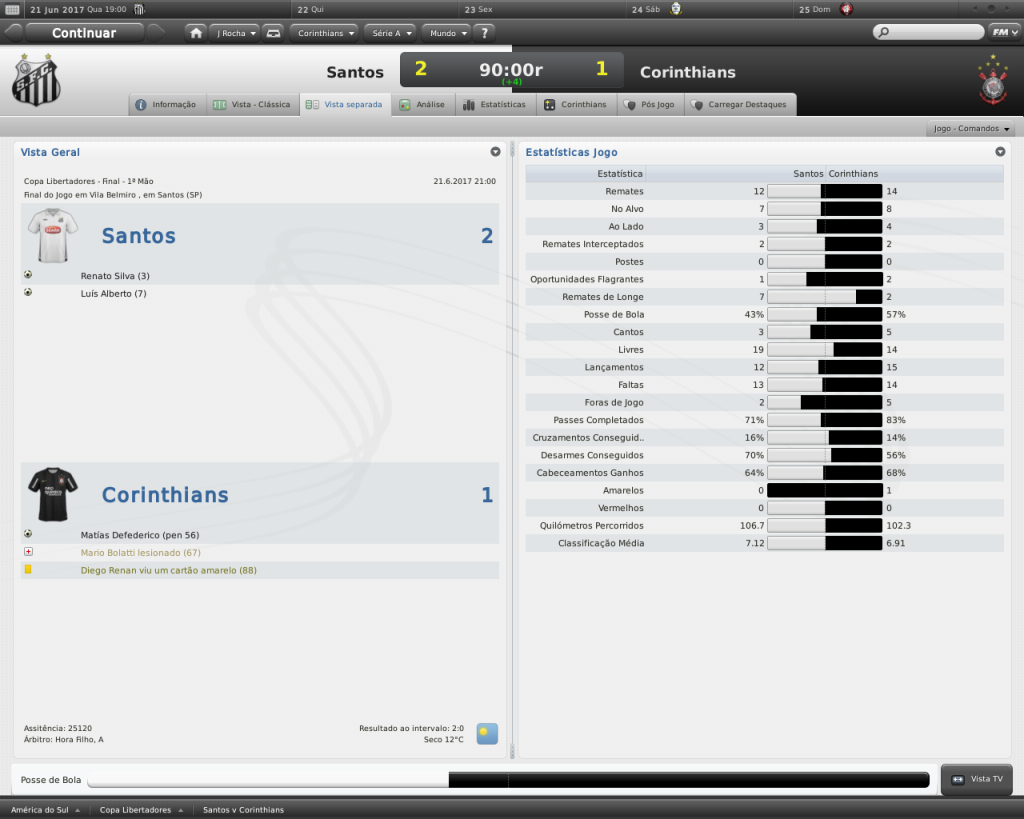Switch to the Pós Jogo tab

650,104
